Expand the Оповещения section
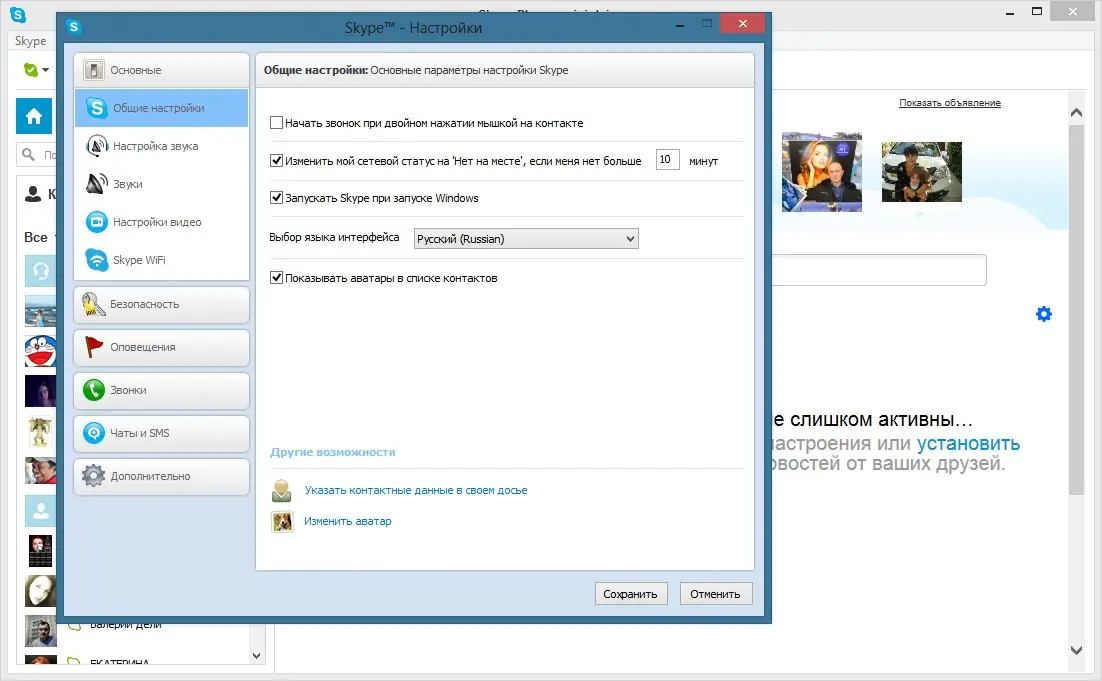This screenshot has height=681, width=1102. (x=161, y=347)
